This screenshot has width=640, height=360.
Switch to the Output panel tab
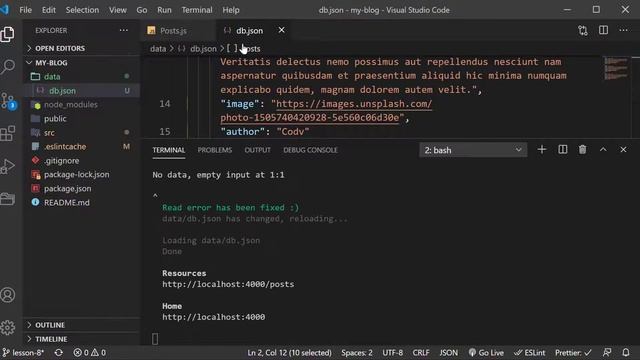257,150
